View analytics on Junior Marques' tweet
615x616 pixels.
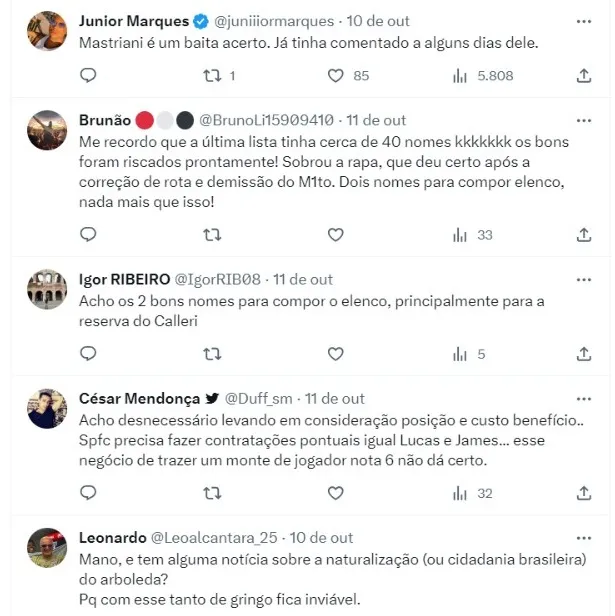pos(461,75)
